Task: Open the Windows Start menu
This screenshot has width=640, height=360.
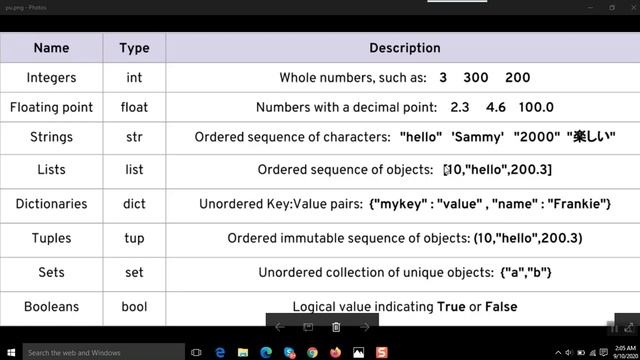Action: tap(11, 352)
